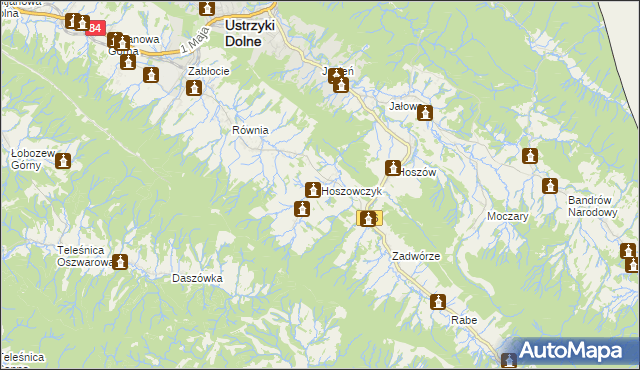The height and width of the screenshot is (370, 640).
Task: Click the church icon at Teleśnica Oszwarowa
Action: (x=120, y=262)
